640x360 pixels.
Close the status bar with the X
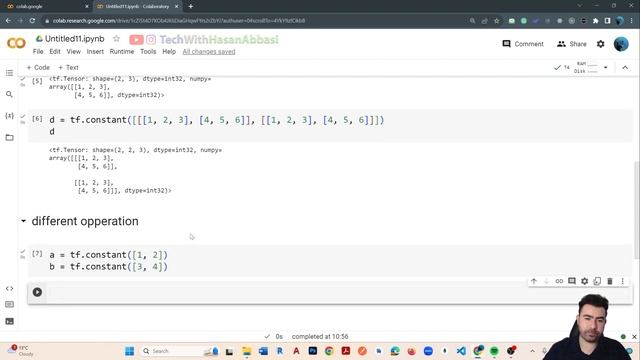point(634,337)
